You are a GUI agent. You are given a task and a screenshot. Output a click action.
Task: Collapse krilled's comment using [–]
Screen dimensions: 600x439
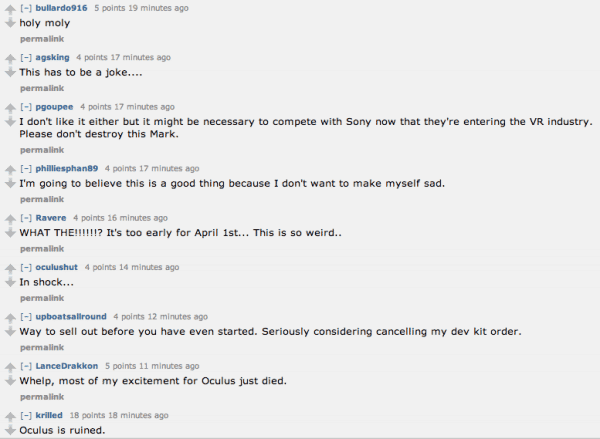pos(26,415)
